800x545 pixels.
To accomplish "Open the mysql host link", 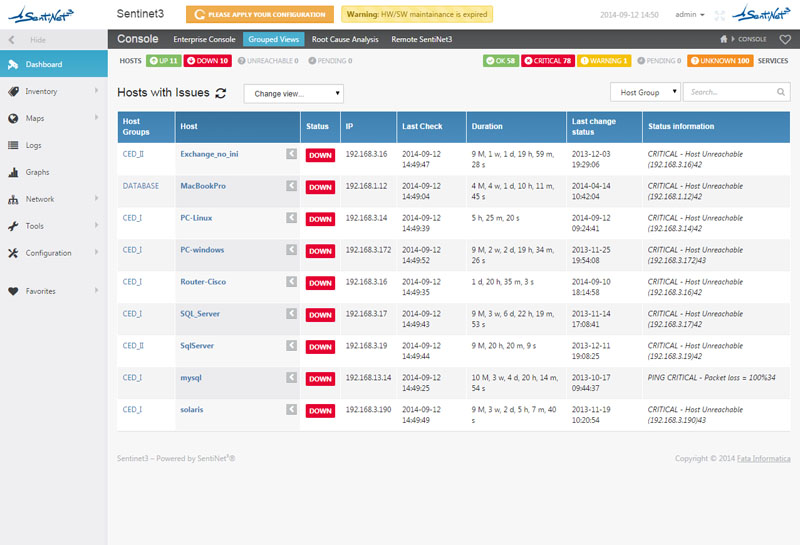I will click(191, 378).
